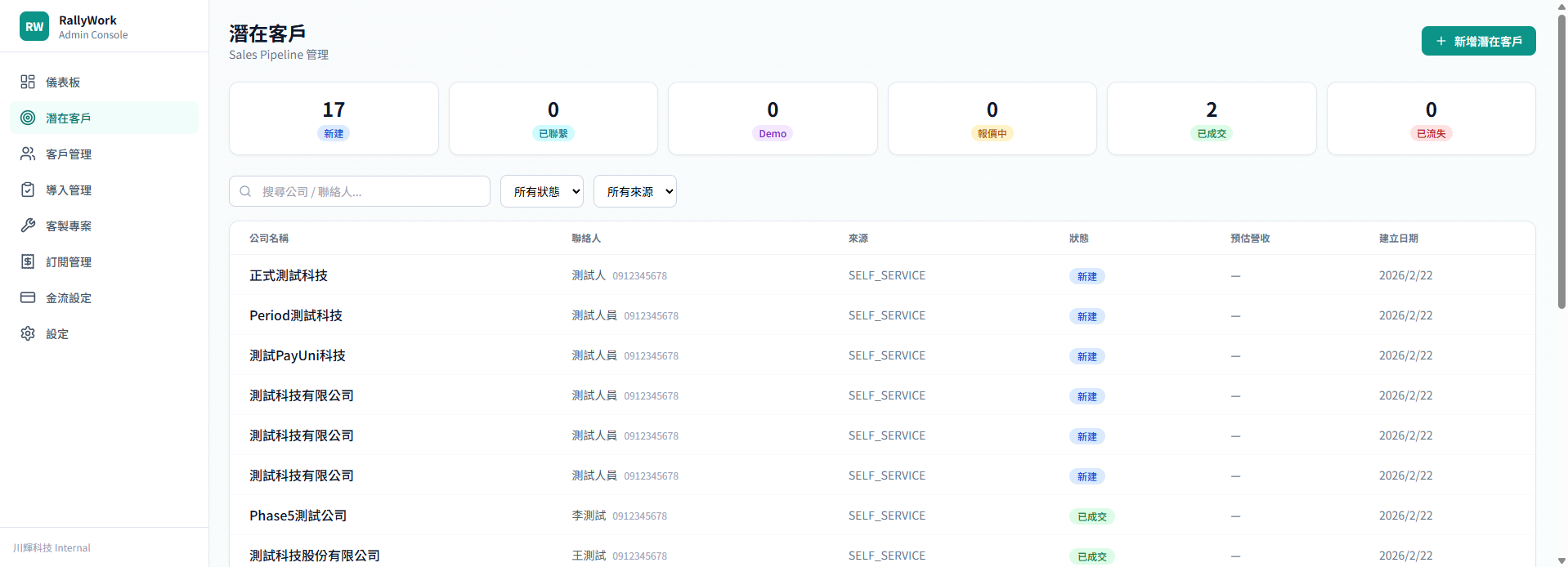Select the 新建 stat card showing 17
This screenshot has height=567, width=1568.
334,118
